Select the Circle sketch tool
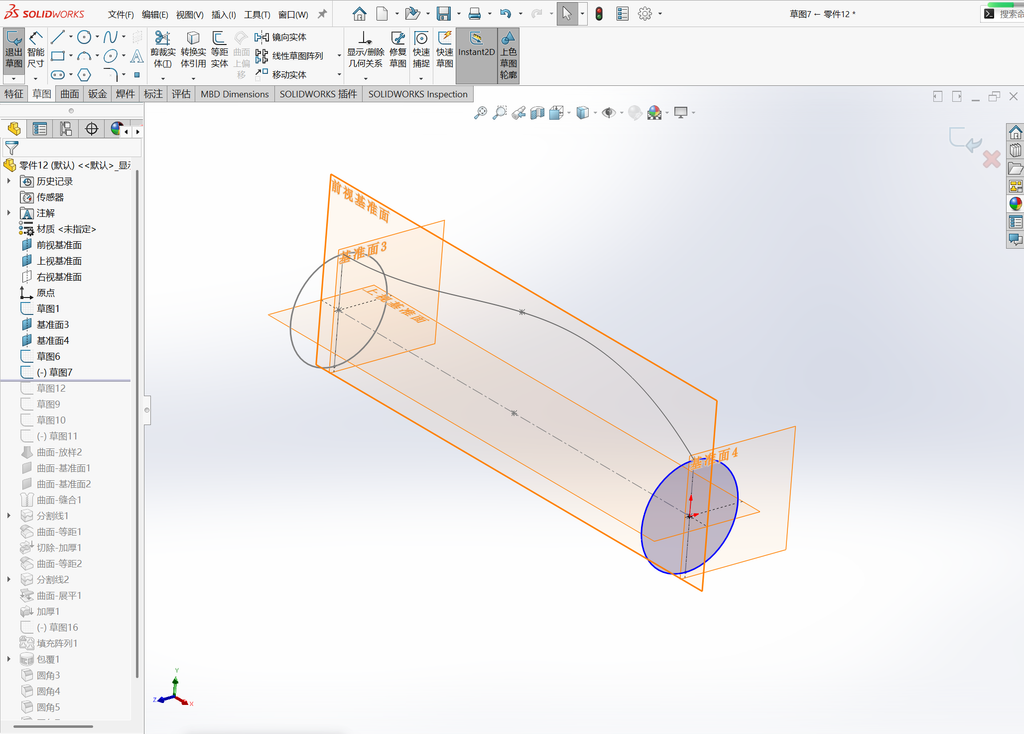The width and height of the screenshot is (1024, 734). pyautogui.click(x=84, y=37)
